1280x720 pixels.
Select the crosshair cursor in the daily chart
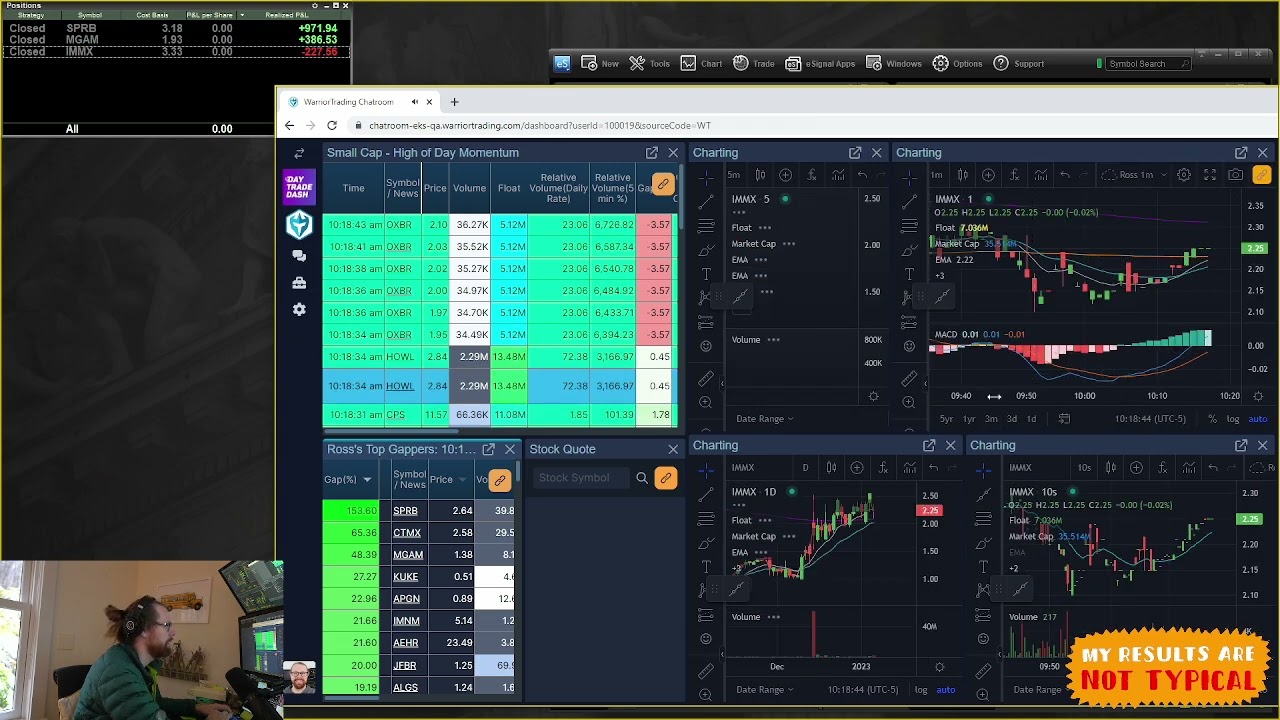pos(706,469)
